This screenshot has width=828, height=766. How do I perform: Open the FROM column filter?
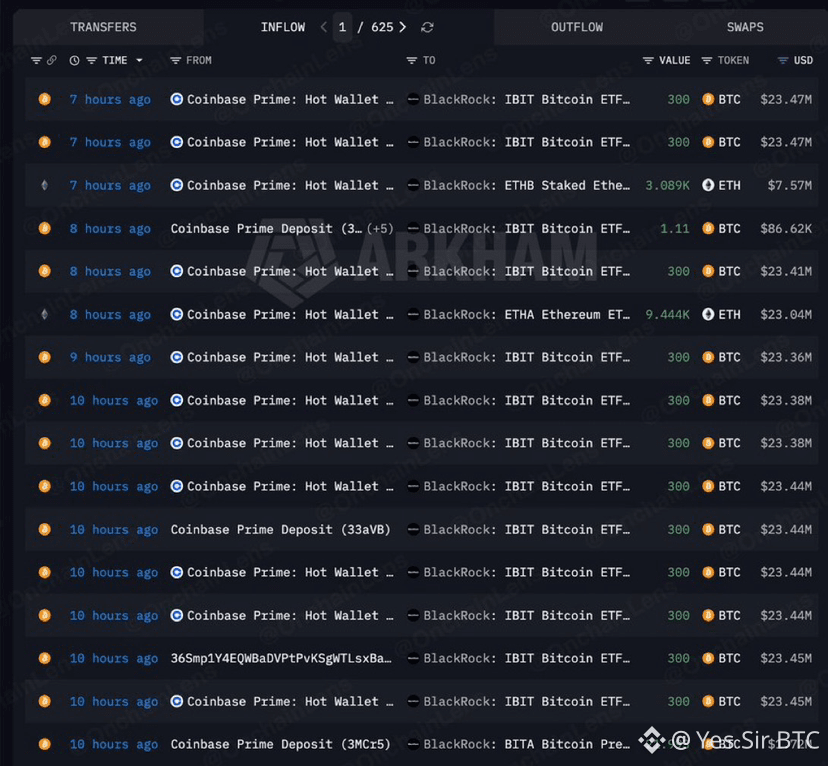tap(176, 61)
